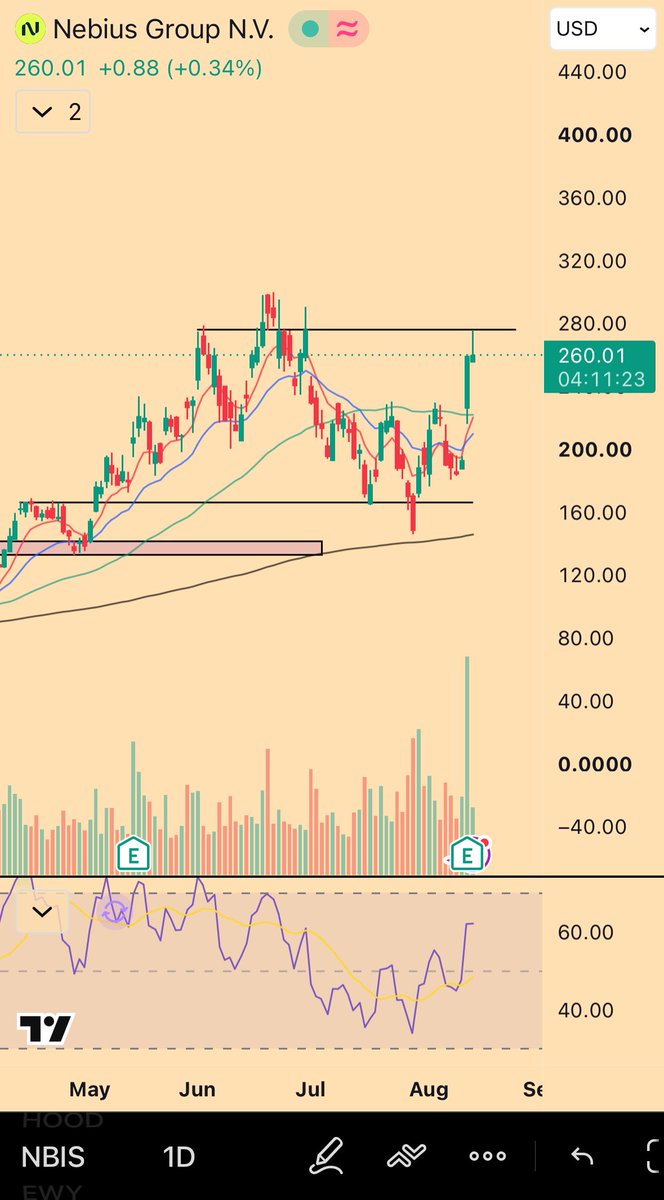Select the pink support zone rectangle
This screenshot has height=1200, width=664.
(162, 548)
